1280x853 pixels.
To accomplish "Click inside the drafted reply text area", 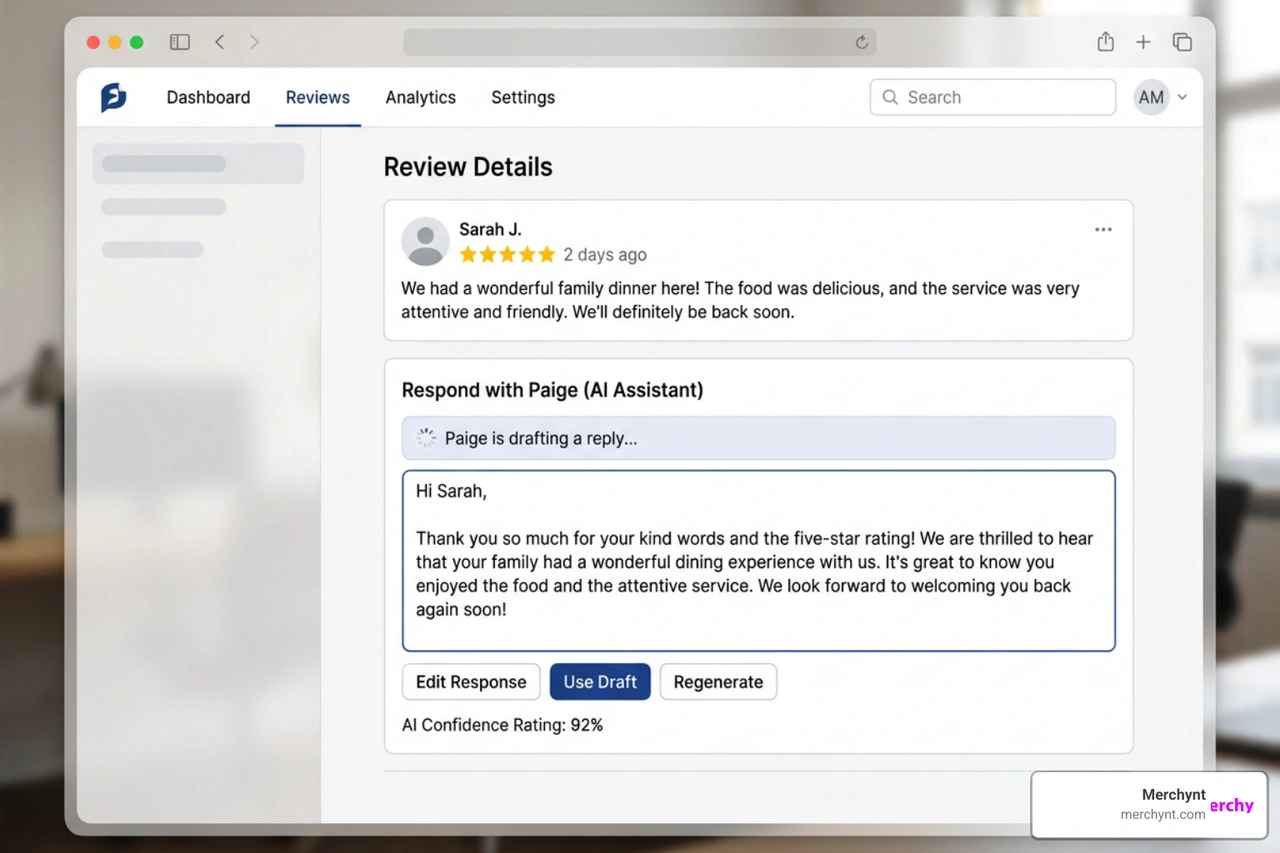I will click(x=759, y=561).
